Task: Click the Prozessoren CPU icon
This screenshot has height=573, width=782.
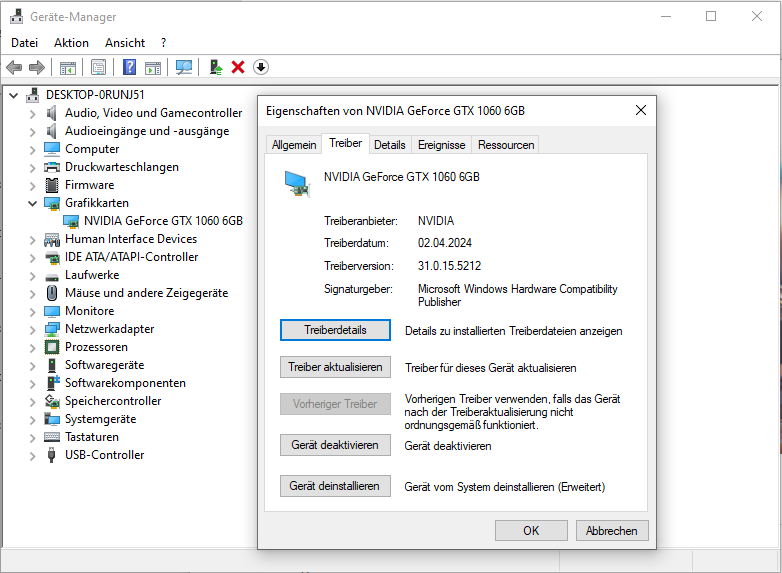Action: [x=52, y=347]
